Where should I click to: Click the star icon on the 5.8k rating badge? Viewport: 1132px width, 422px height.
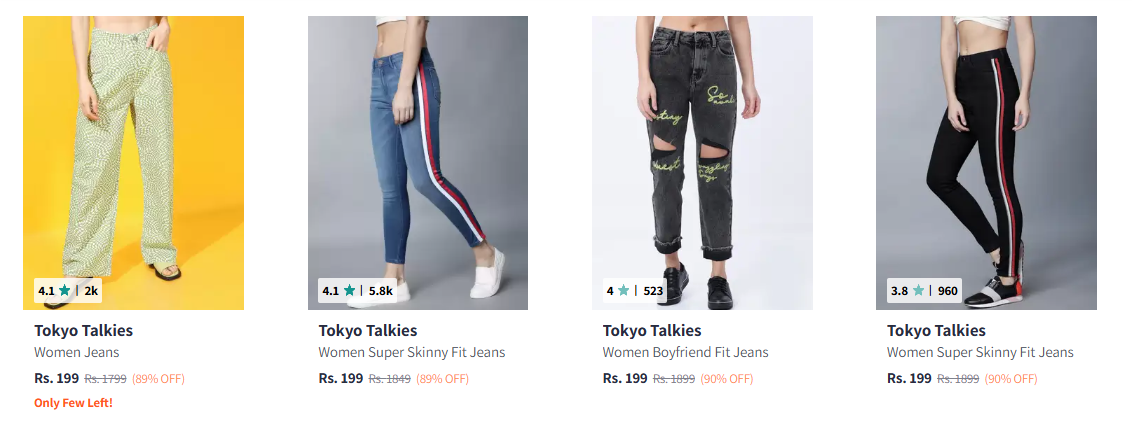coord(349,291)
